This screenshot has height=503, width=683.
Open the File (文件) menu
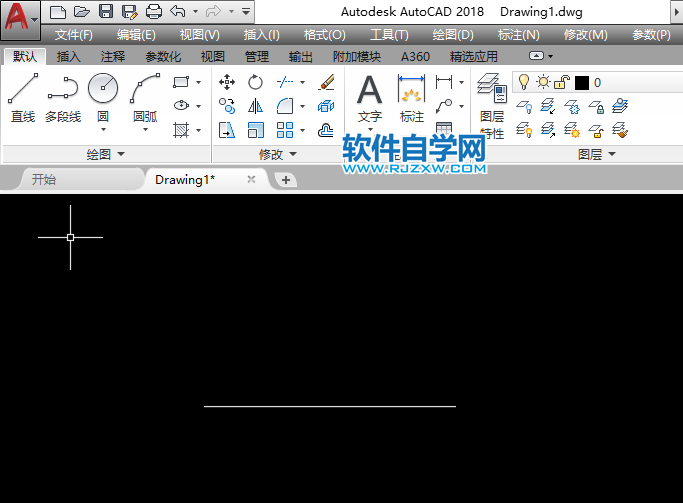click(x=74, y=34)
